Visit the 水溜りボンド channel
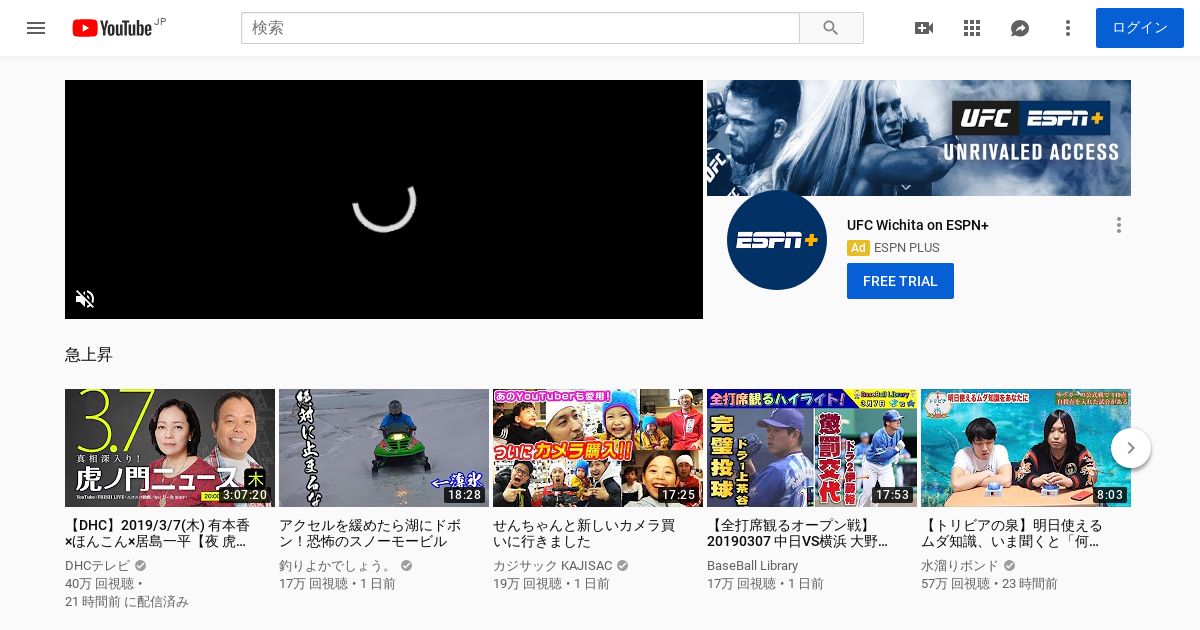The width and height of the screenshot is (1200, 630). pos(959,566)
